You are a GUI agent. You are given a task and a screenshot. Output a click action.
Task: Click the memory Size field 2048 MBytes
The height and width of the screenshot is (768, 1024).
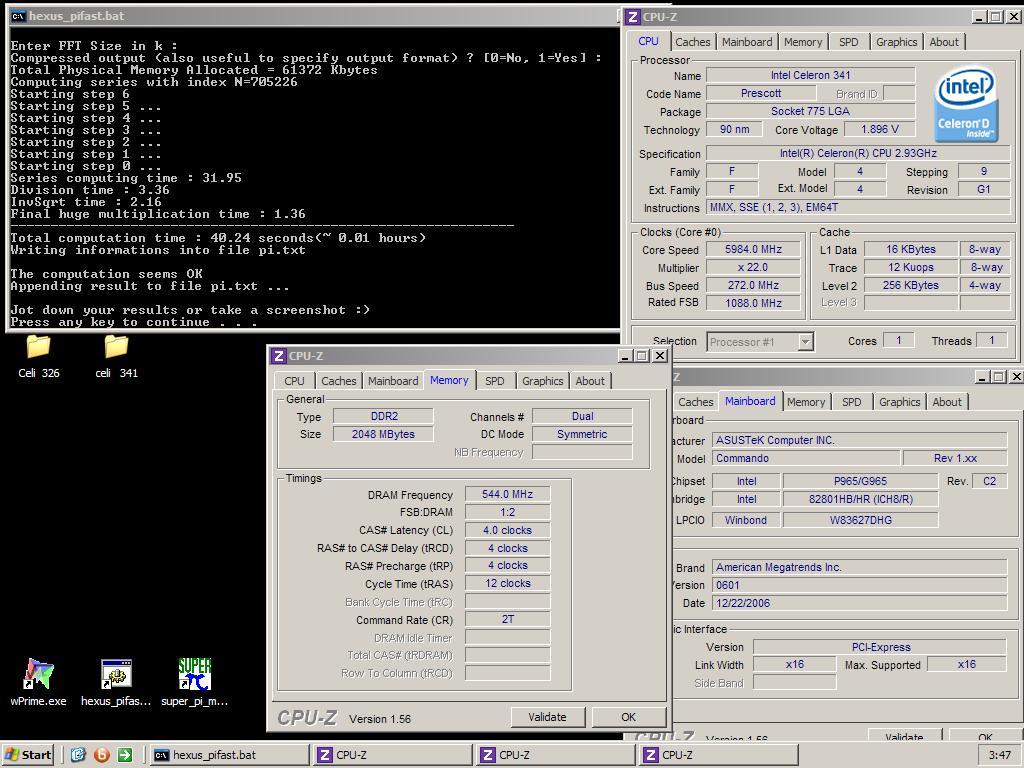pyautogui.click(x=383, y=434)
